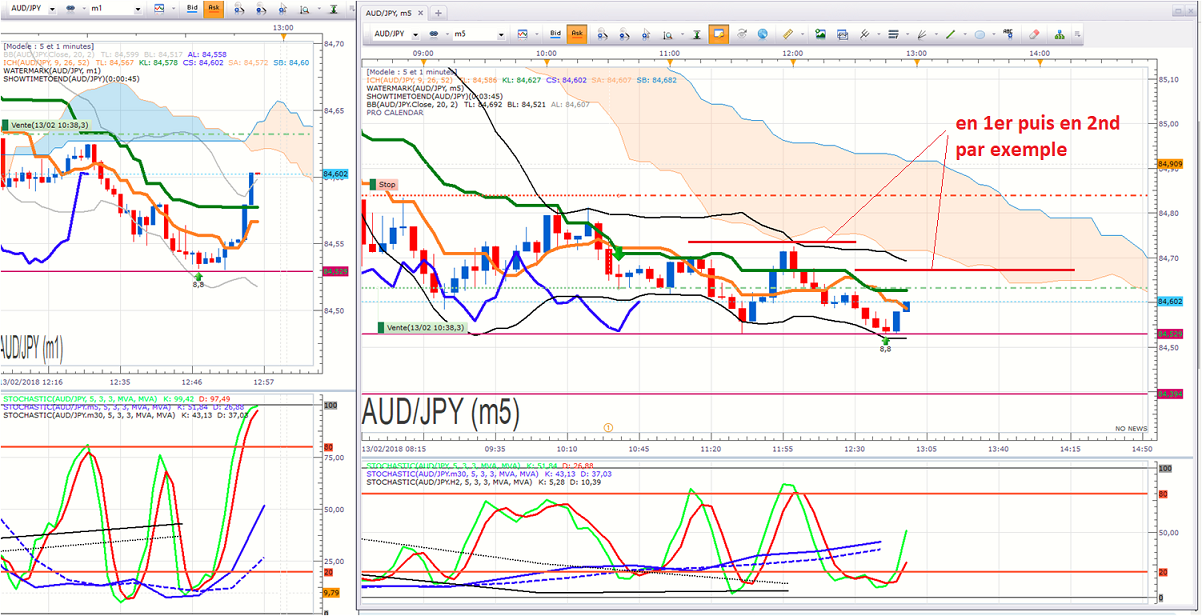This screenshot has height=616, width=1202.
Task: Click the green hierarchy tree icon
Action: (x=1059, y=34)
